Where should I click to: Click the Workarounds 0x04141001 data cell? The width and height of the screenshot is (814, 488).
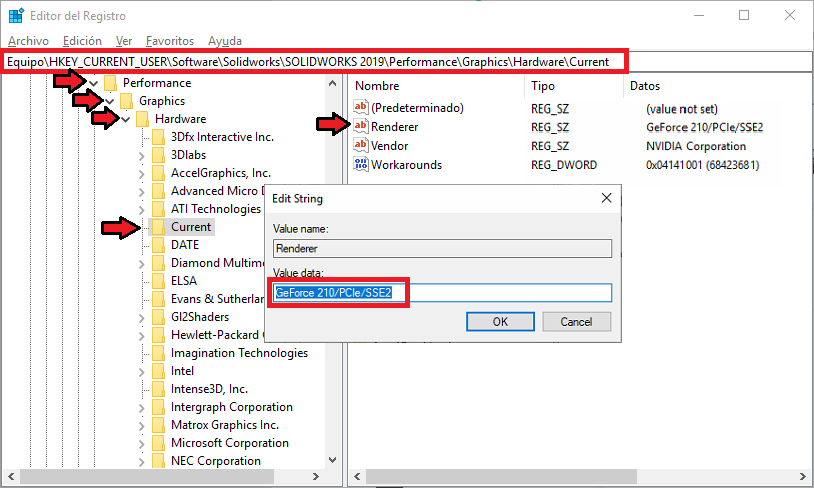[x=702, y=165]
